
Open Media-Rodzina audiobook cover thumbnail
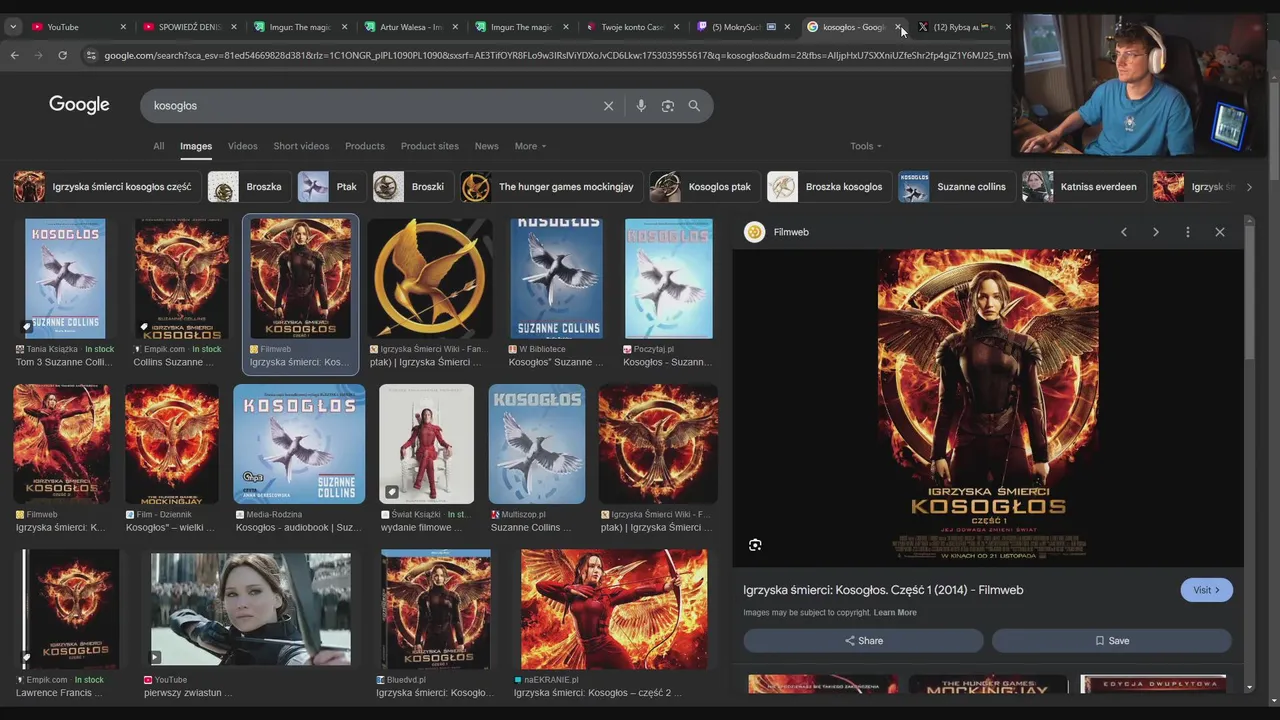299,444
